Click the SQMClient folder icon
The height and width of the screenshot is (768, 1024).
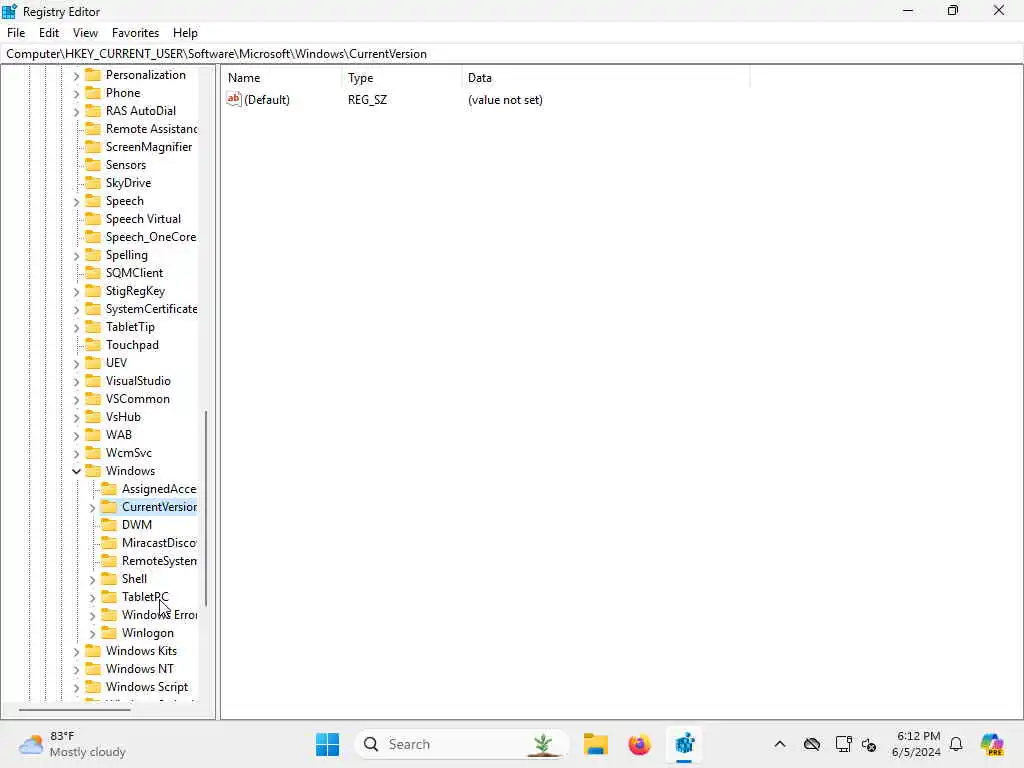[x=93, y=272]
